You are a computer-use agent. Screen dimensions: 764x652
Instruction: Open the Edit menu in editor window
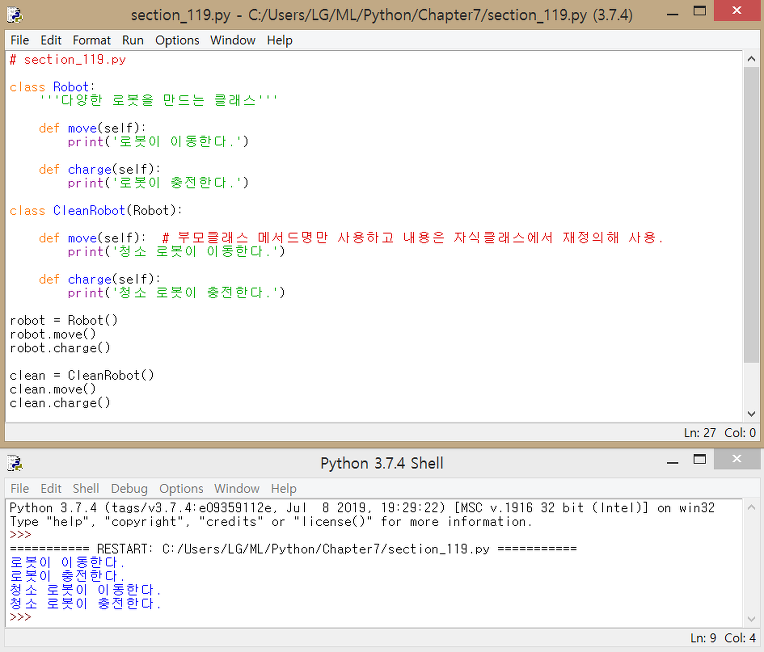(51, 40)
